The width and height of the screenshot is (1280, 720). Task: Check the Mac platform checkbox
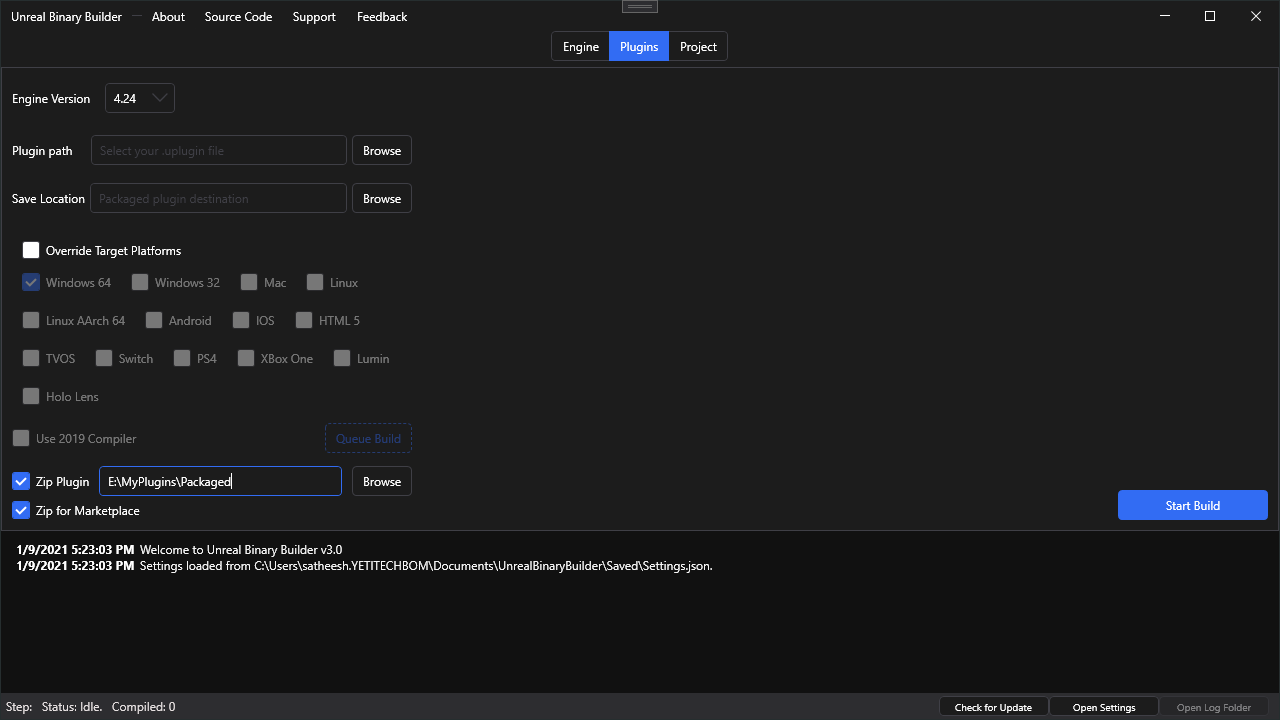pyautogui.click(x=249, y=282)
